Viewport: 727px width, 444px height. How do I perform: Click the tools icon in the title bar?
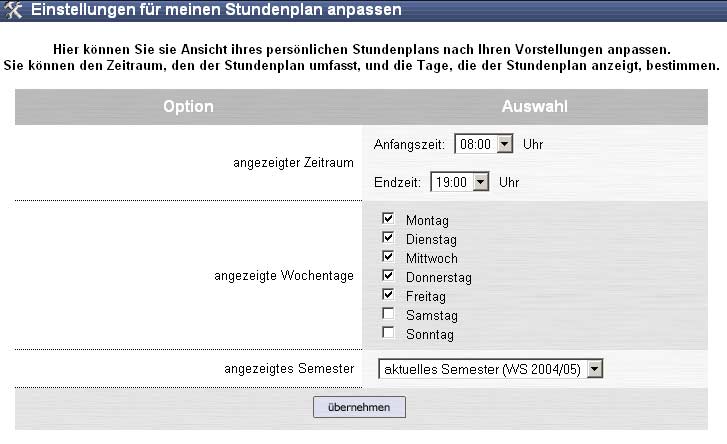14,12
